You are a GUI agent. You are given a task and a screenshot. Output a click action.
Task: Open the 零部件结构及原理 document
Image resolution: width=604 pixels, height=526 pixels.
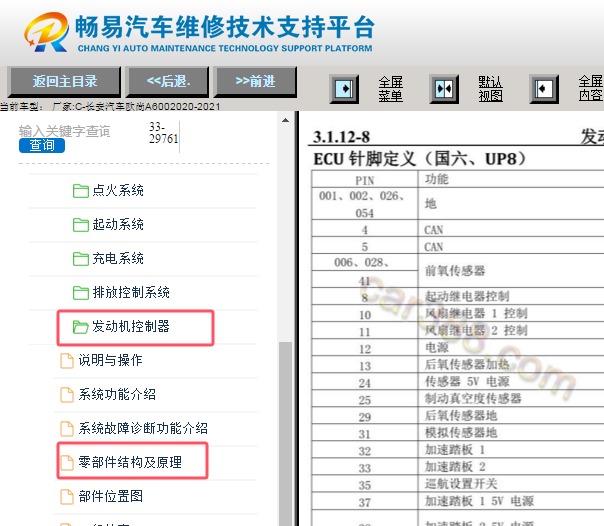pyautogui.click(x=130, y=462)
